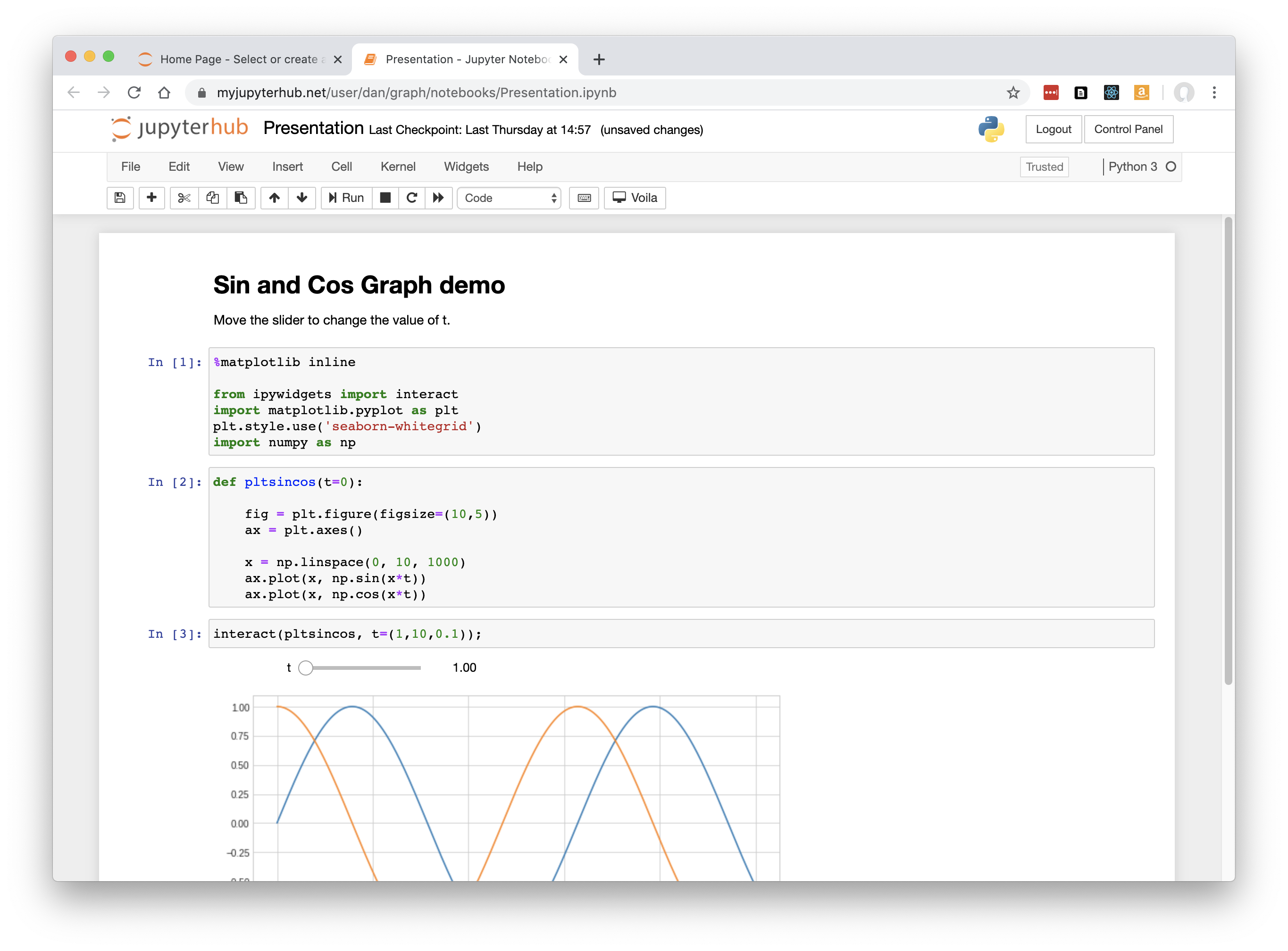Toggle the Trusted notebook indicator
Screen dimensions: 1288x951
point(1044,167)
